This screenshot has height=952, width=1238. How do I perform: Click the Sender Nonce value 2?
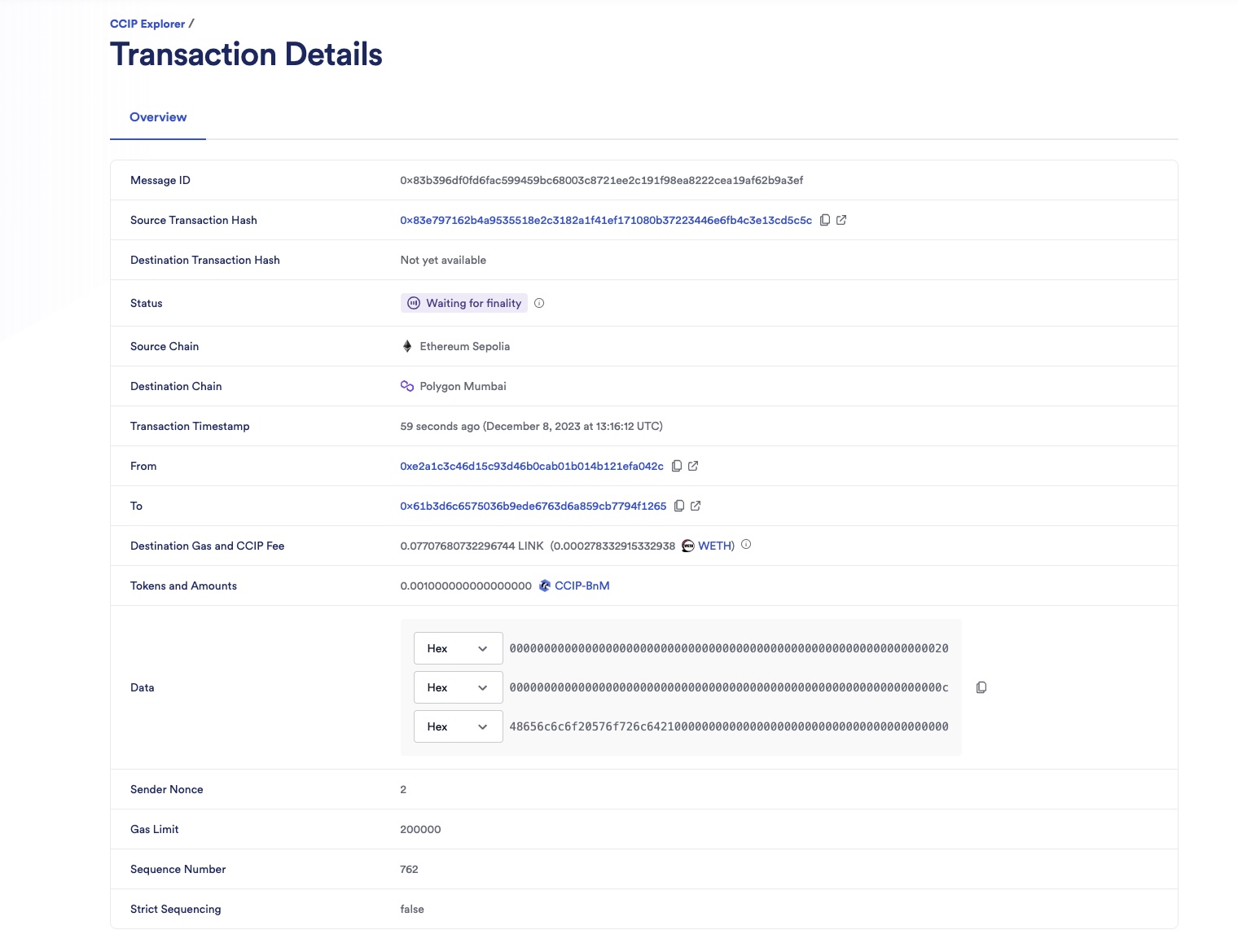tap(403, 789)
